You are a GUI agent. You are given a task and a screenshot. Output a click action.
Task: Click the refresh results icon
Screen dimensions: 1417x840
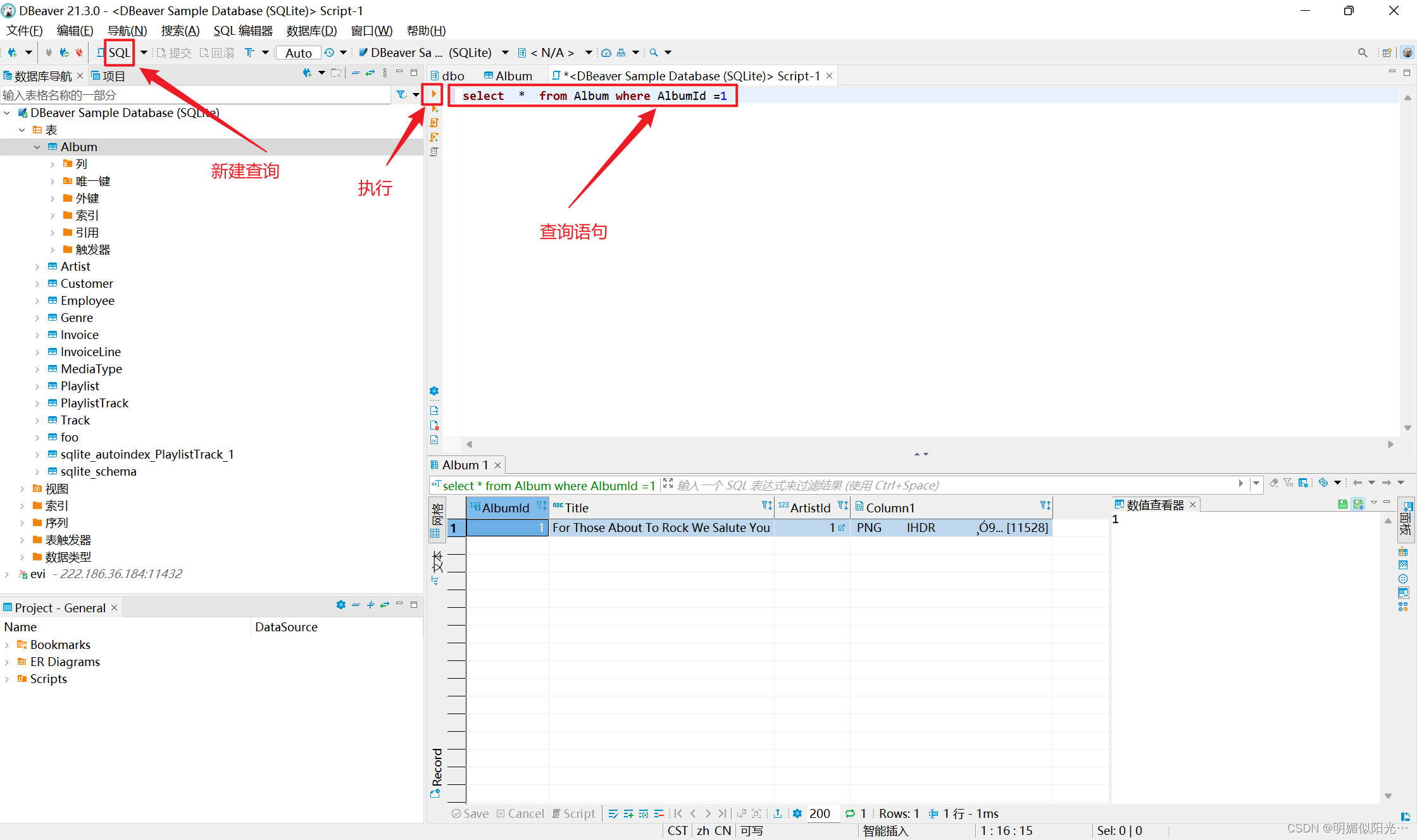pyautogui.click(x=850, y=813)
